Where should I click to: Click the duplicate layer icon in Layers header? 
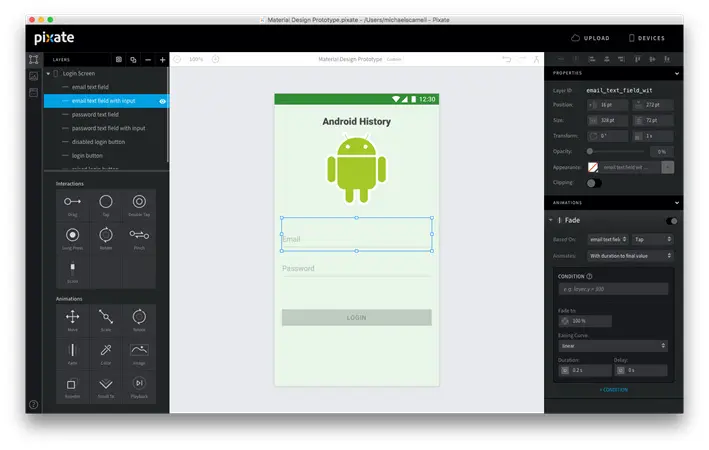[133, 60]
